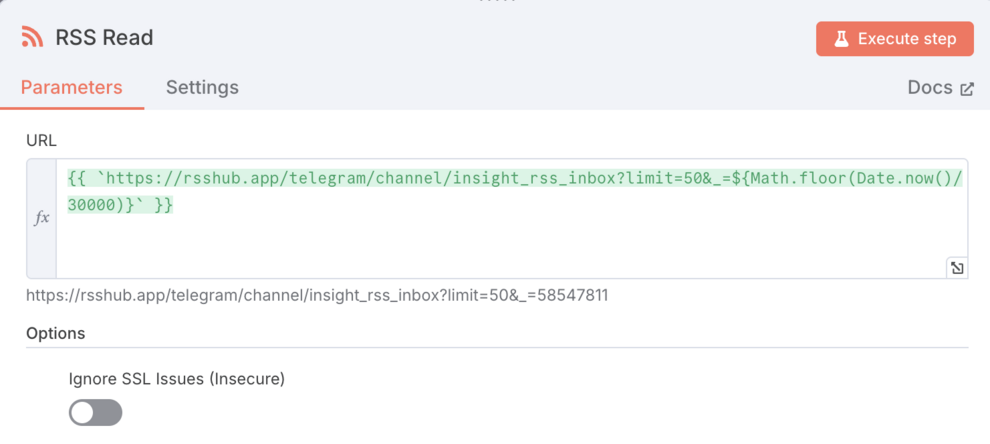Click the resolved URL preview text
The height and width of the screenshot is (444, 990).
click(x=316, y=295)
